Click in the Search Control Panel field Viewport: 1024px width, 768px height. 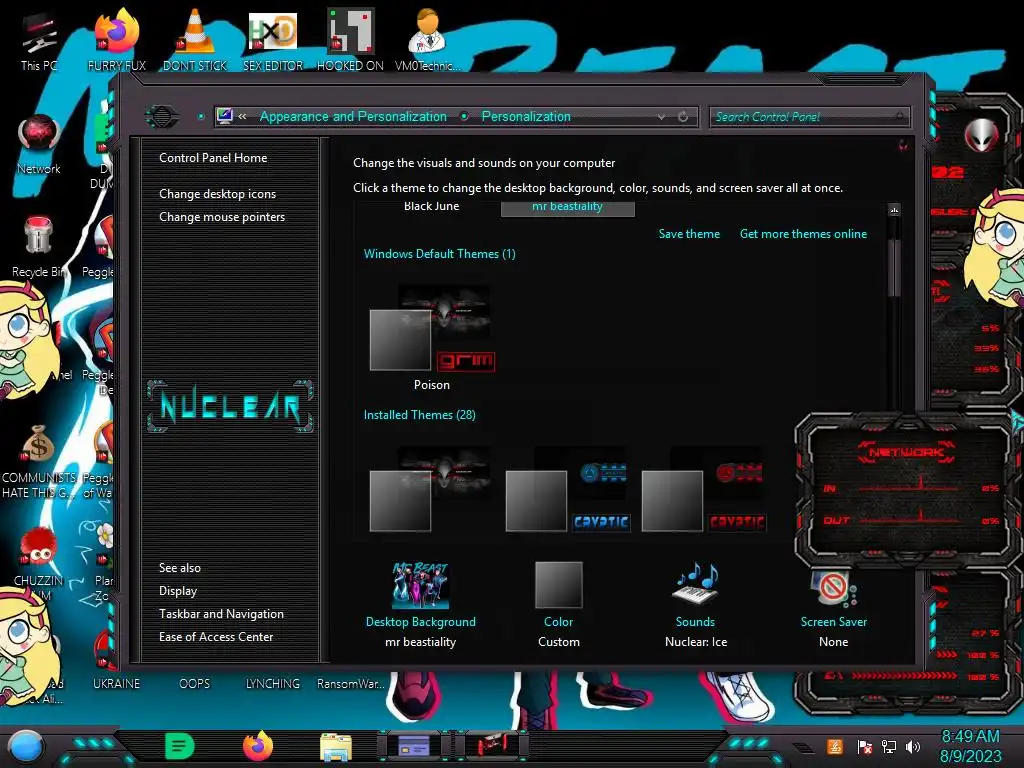(x=809, y=117)
